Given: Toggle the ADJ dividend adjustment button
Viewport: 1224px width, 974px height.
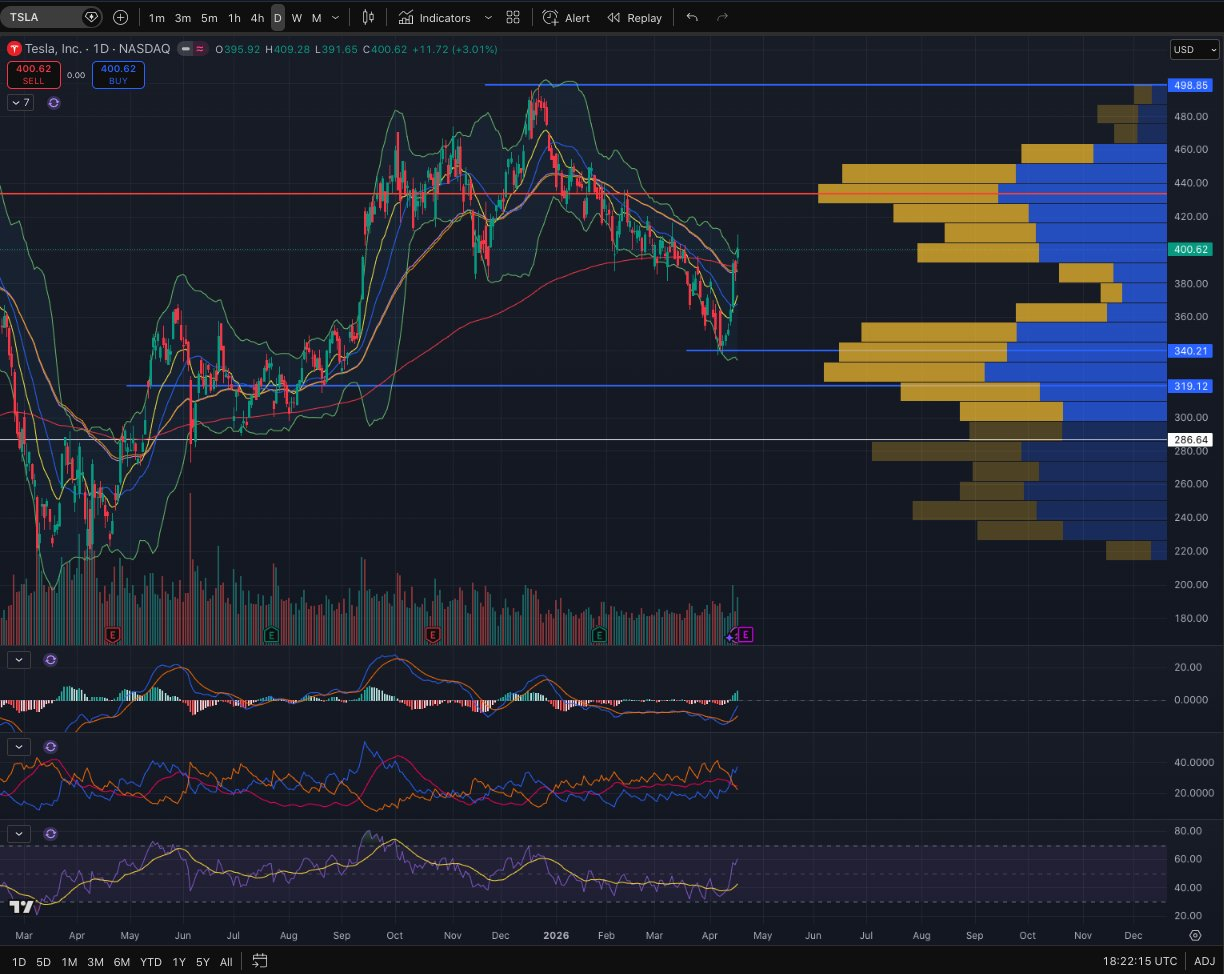Looking at the screenshot, I should coord(1203,961).
